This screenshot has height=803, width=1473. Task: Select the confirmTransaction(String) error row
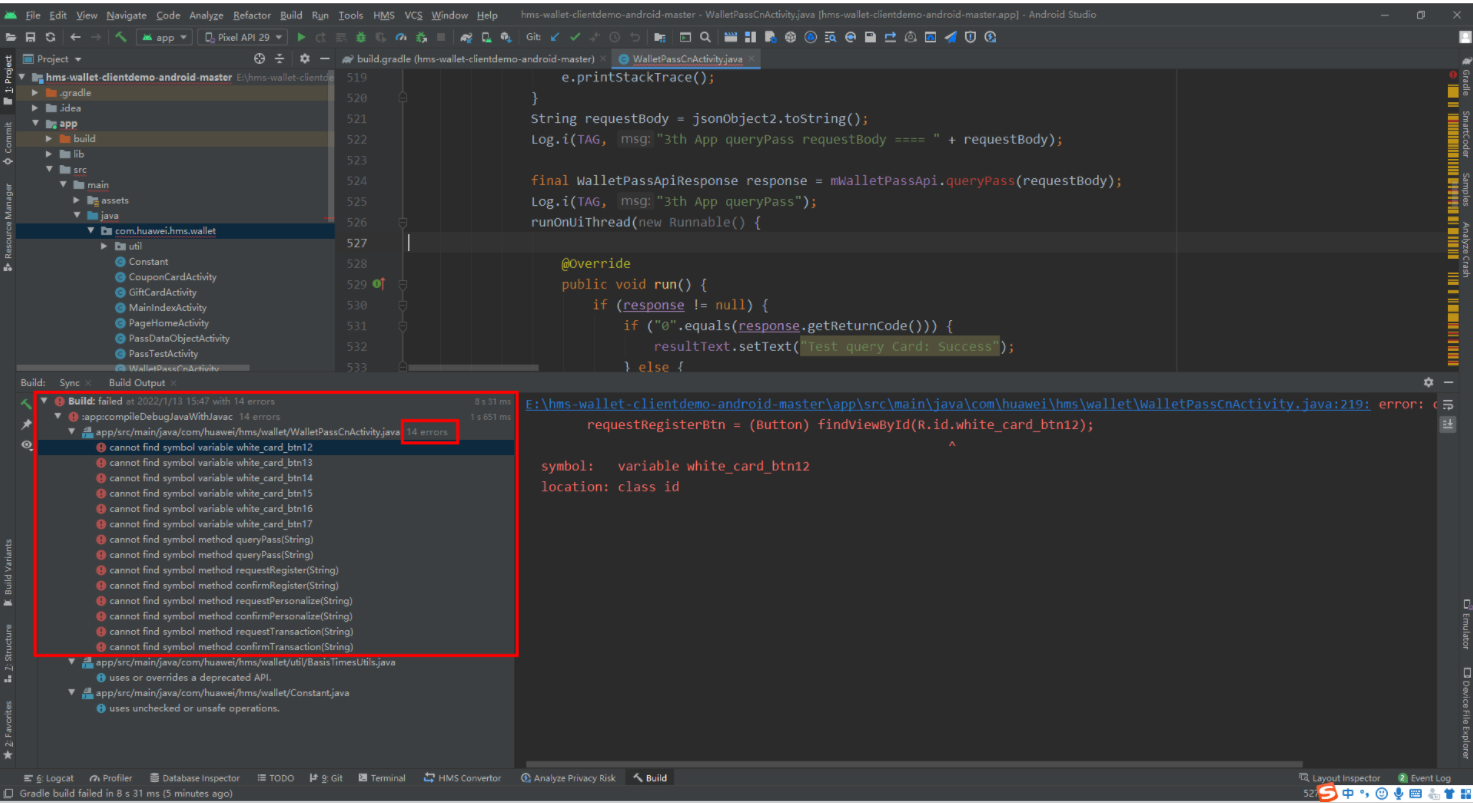276,647
